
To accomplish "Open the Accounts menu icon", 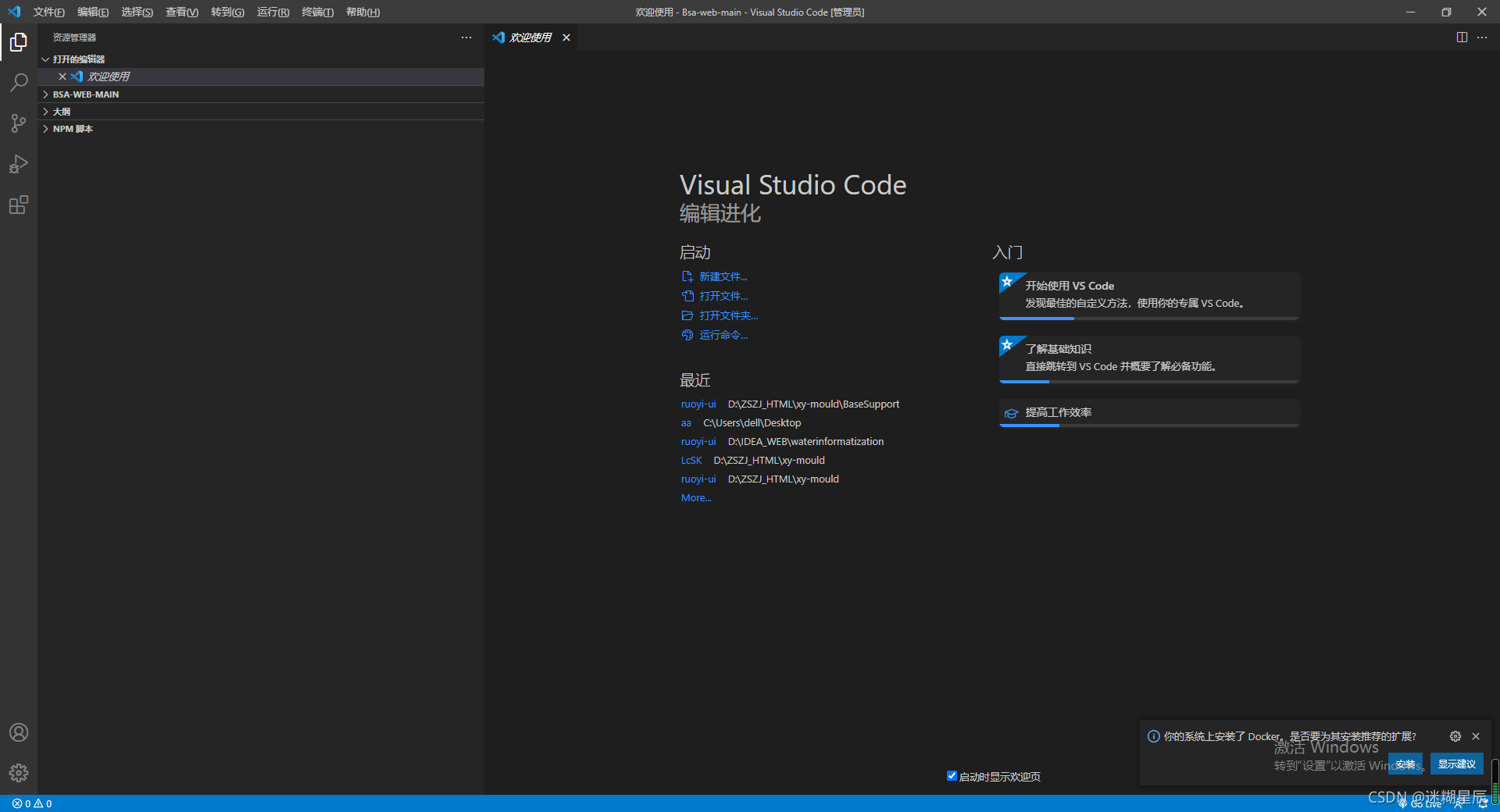I will point(19,732).
